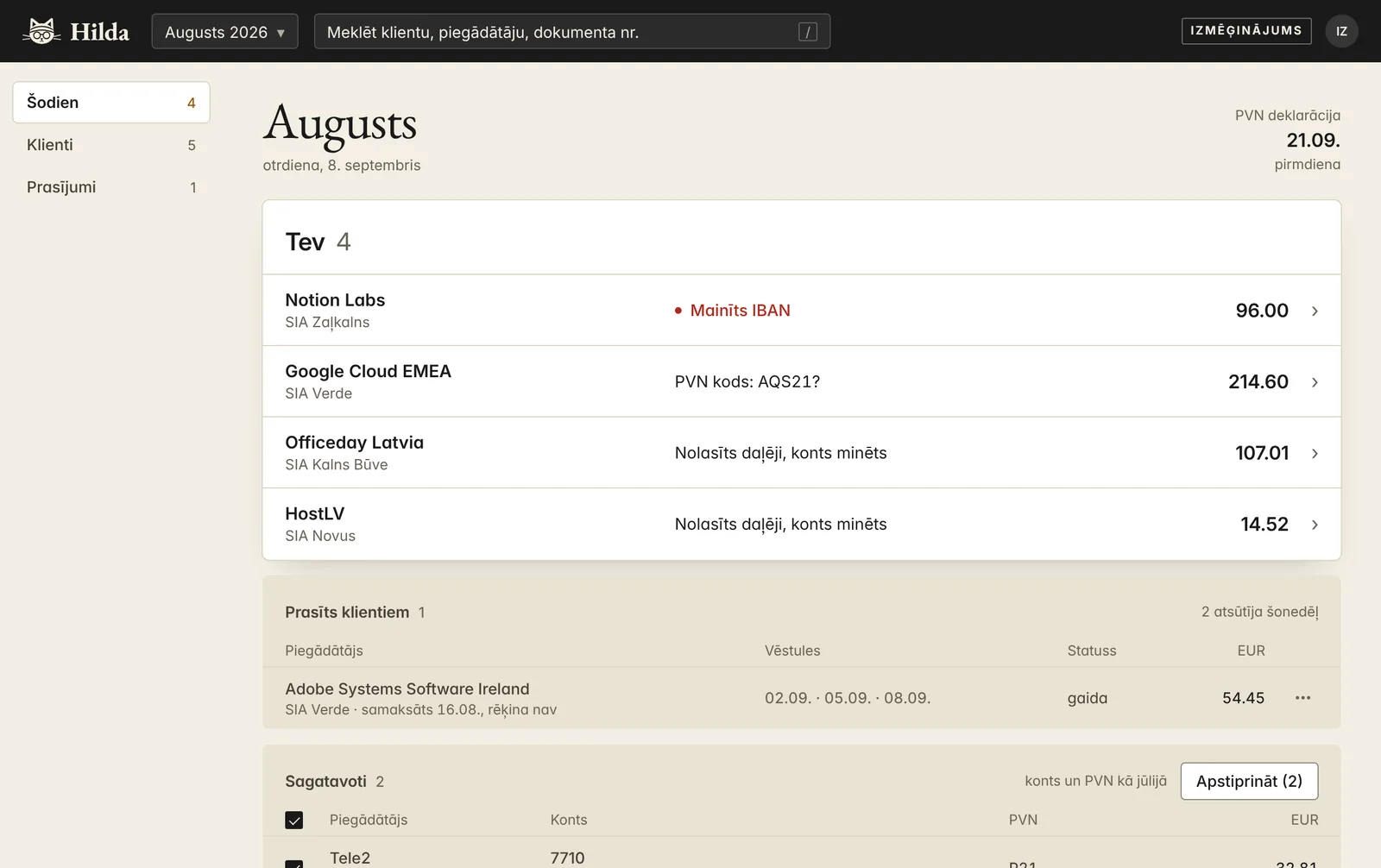Expand the Officeday Latvia row chevron

tap(1315, 453)
